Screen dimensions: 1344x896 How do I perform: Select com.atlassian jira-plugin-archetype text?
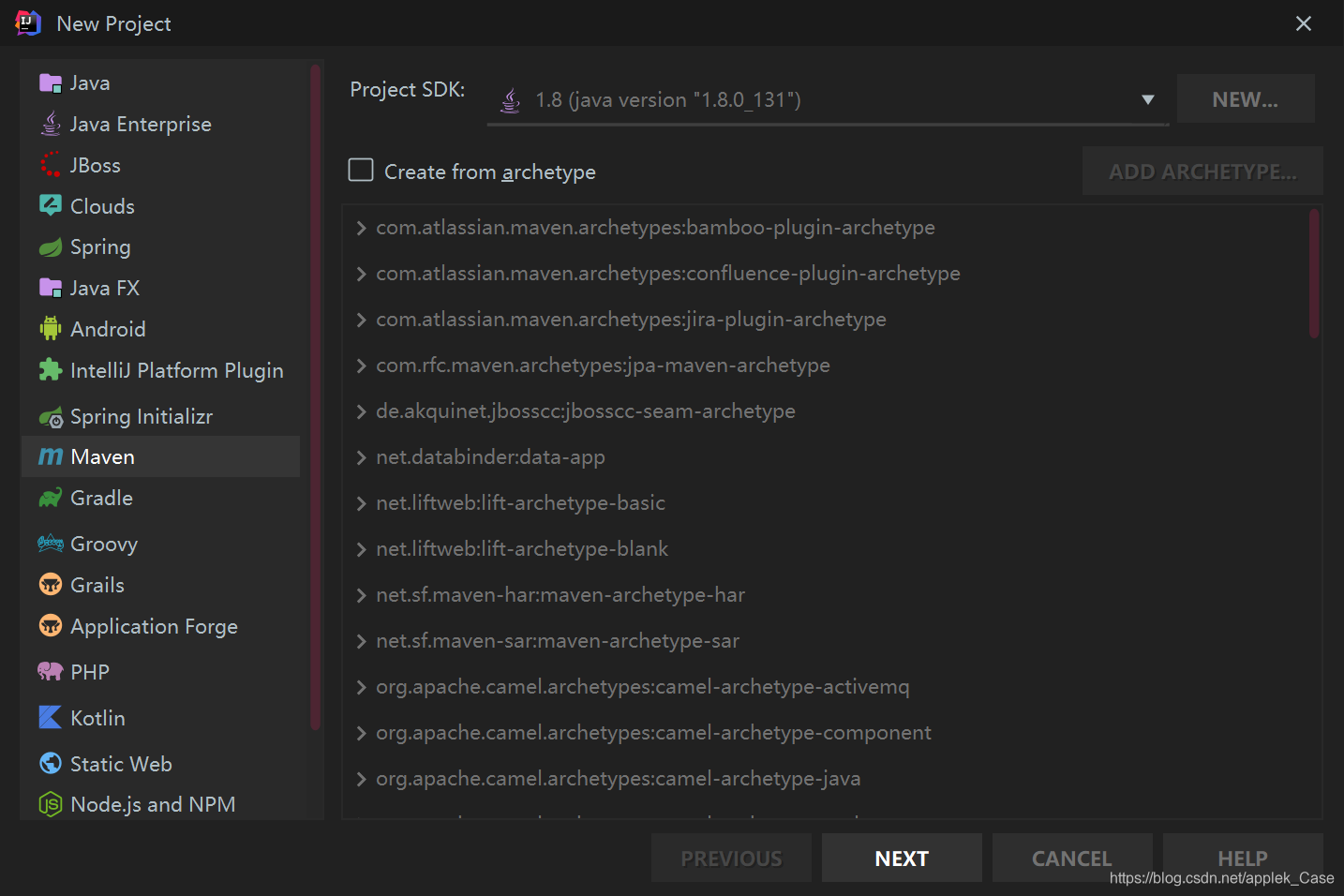(x=631, y=320)
